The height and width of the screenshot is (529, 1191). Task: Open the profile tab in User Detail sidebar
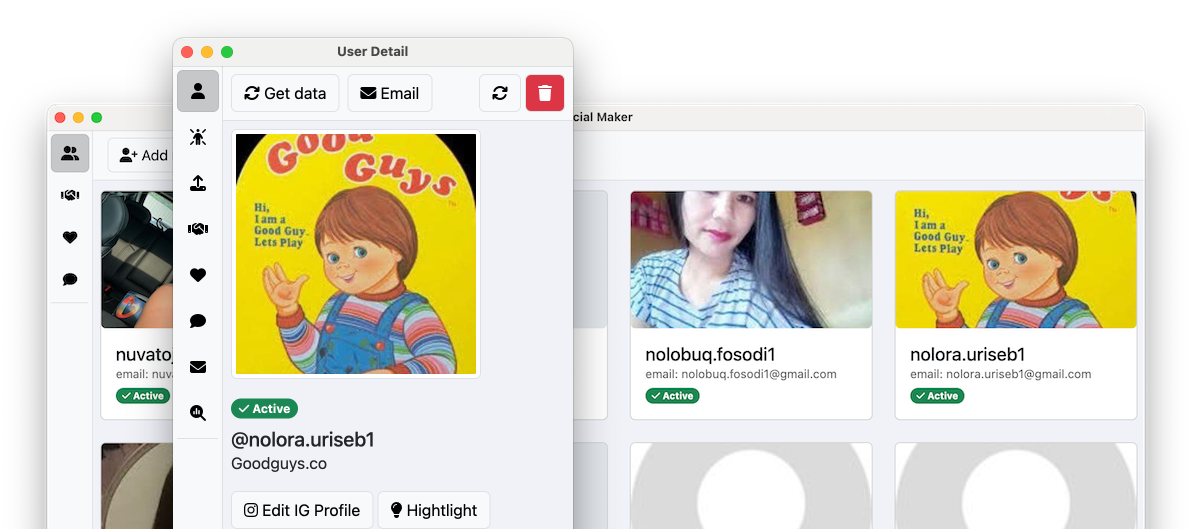pyautogui.click(x=197, y=91)
